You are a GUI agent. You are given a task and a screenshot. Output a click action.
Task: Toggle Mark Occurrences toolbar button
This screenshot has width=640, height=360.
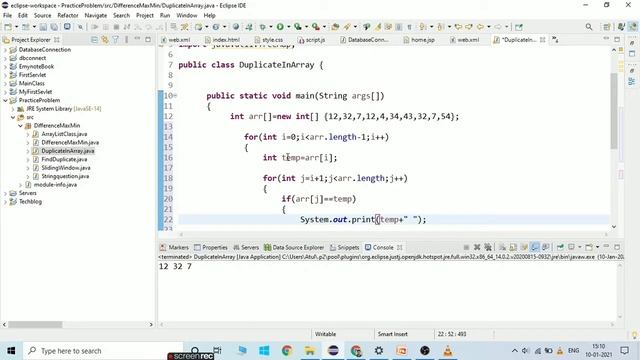coord(378,27)
